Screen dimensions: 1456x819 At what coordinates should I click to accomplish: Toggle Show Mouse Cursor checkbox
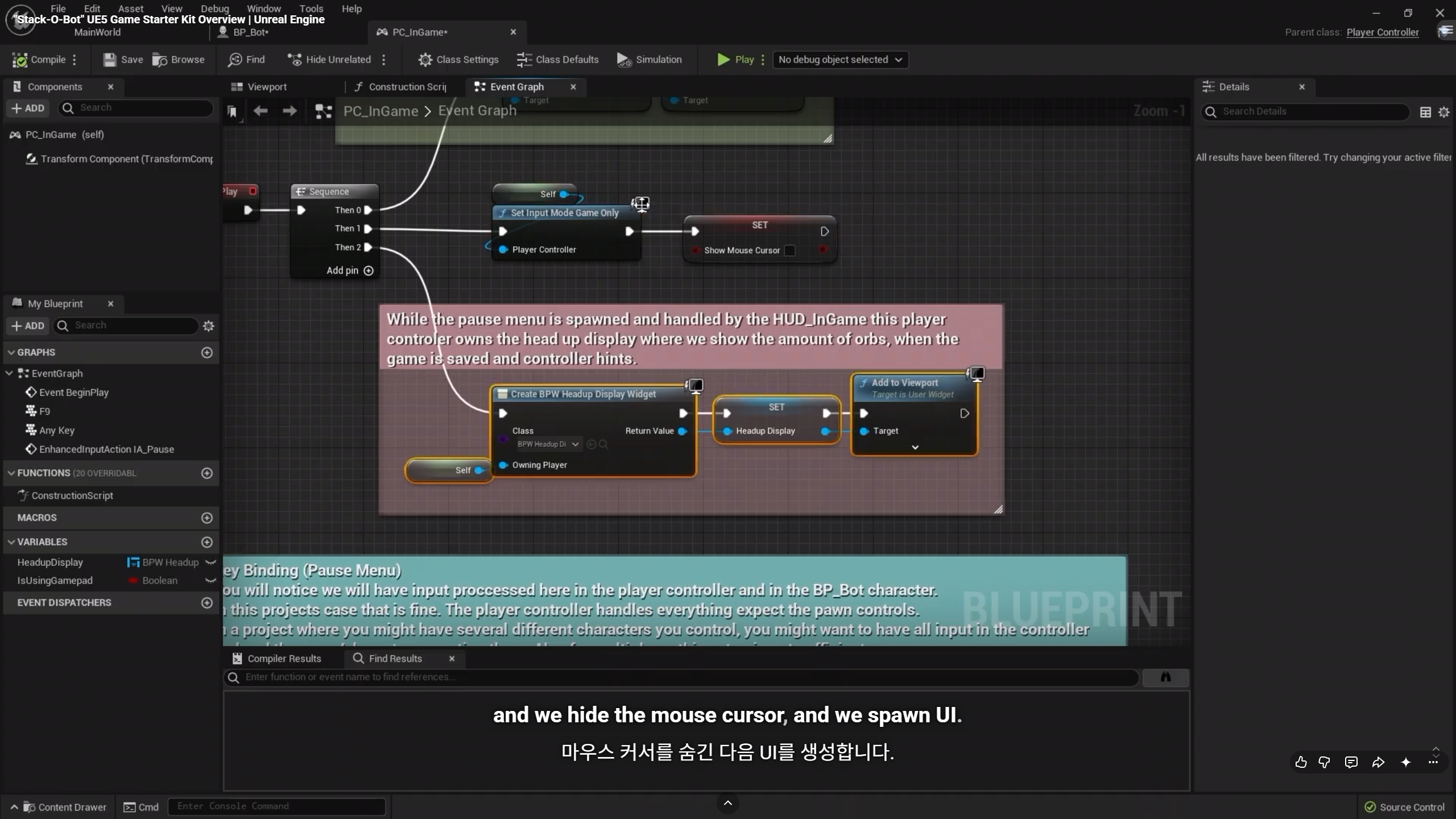[789, 250]
